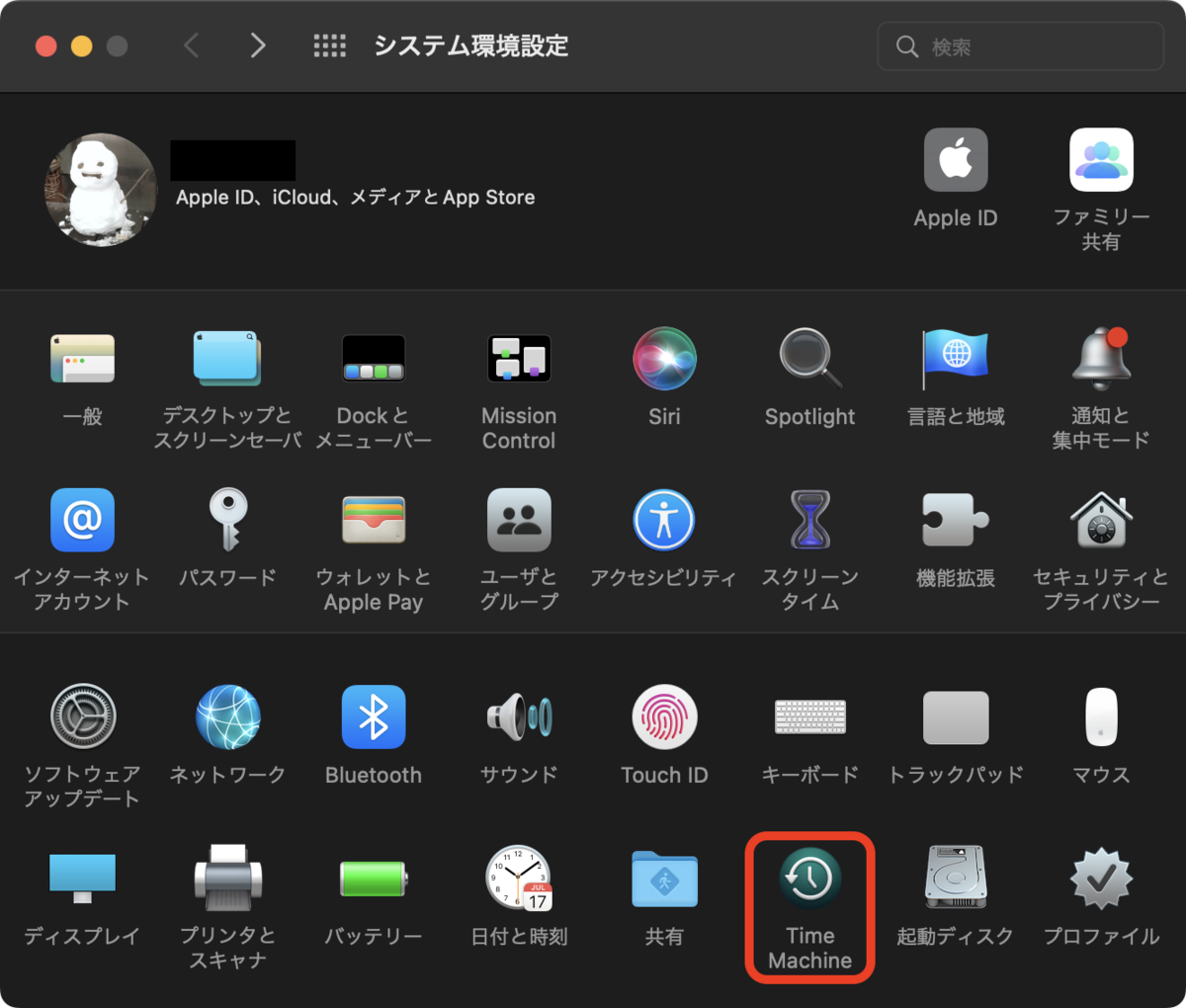The height and width of the screenshot is (1008, 1186).
Task: Open Bluetooth preferences
Action: 374,716
